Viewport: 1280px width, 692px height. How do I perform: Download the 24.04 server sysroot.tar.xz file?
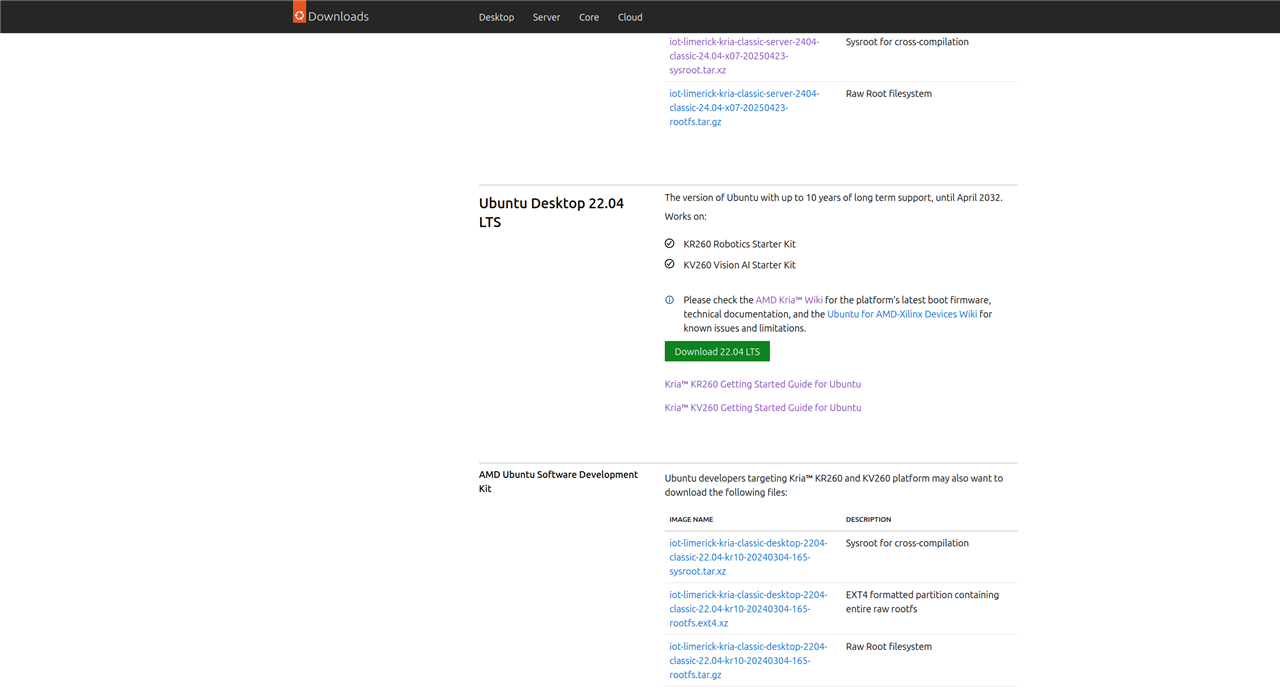pos(744,56)
